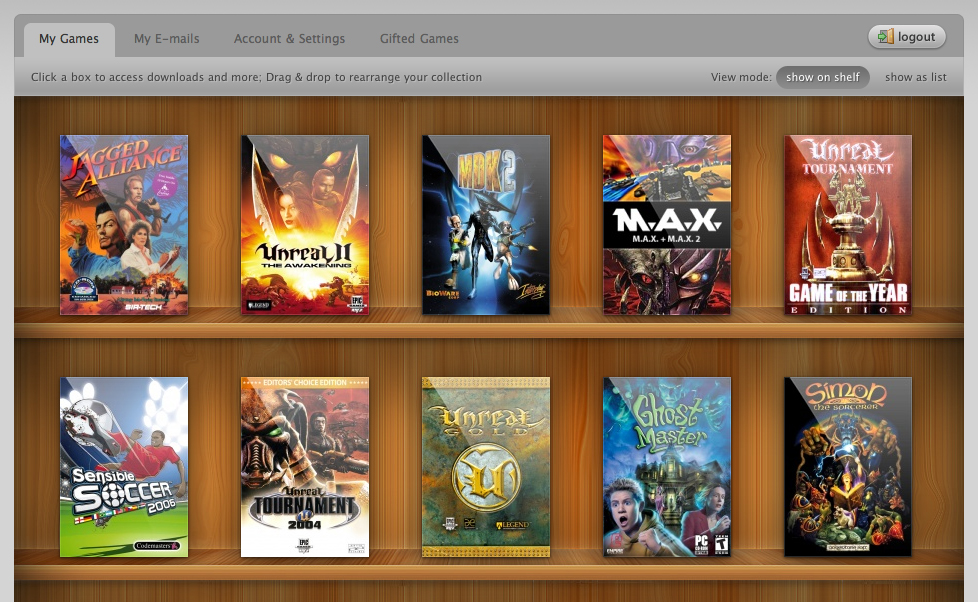Open the Account & Settings tab
978x602 pixels.
point(289,39)
